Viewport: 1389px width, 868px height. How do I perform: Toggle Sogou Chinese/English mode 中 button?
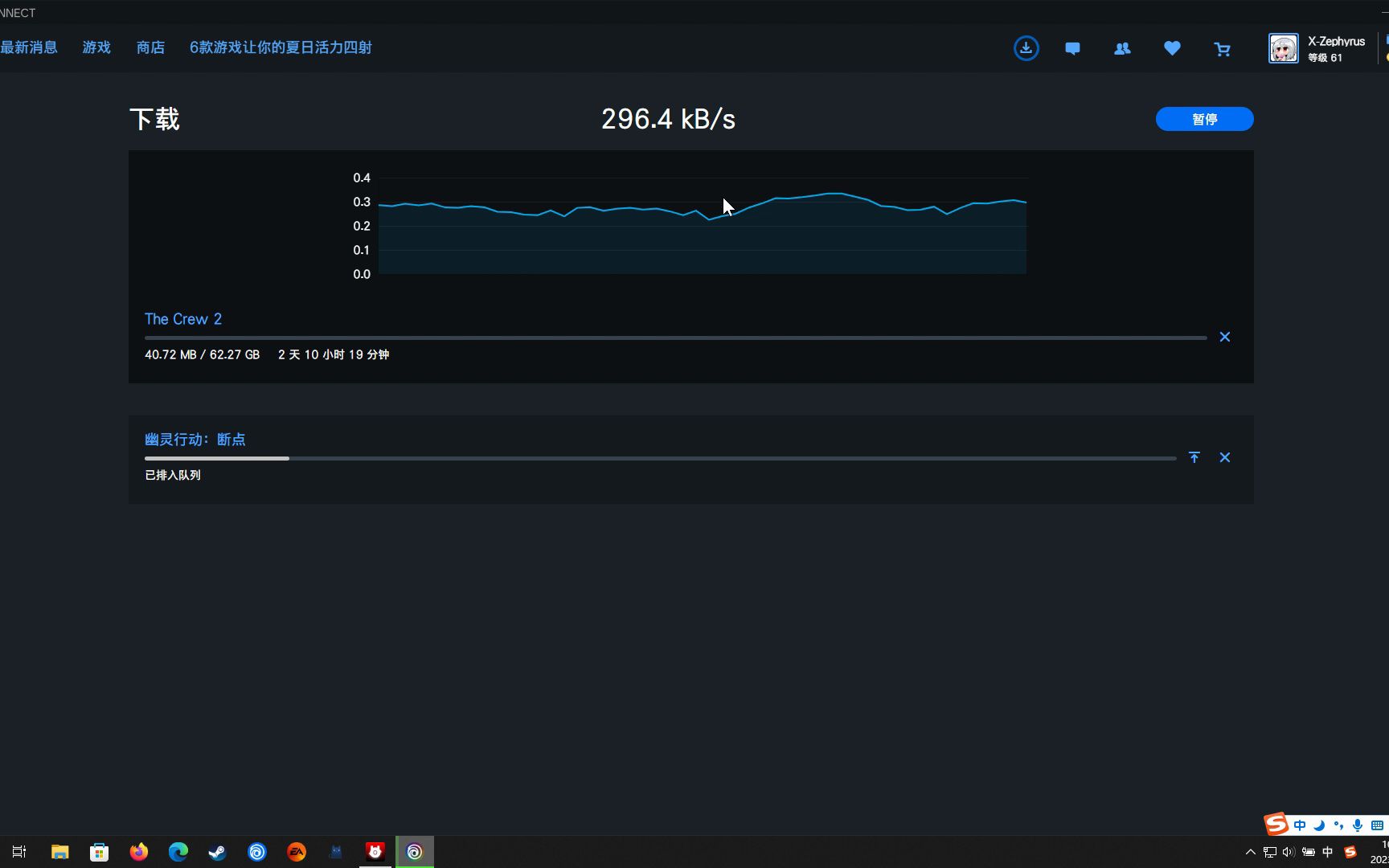pyautogui.click(x=1300, y=825)
